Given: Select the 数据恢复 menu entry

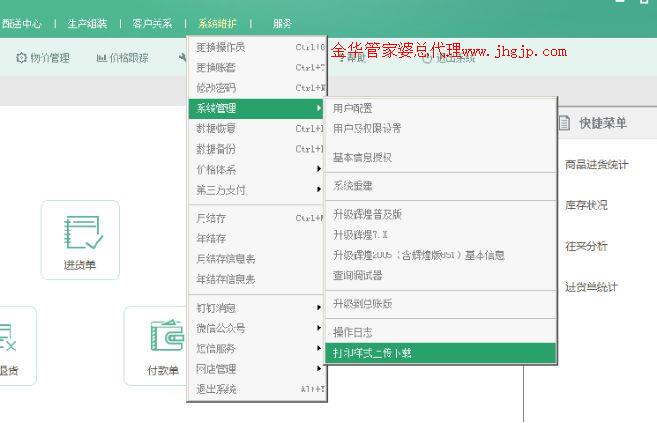Looking at the screenshot, I should pyautogui.click(x=257, y=129).
